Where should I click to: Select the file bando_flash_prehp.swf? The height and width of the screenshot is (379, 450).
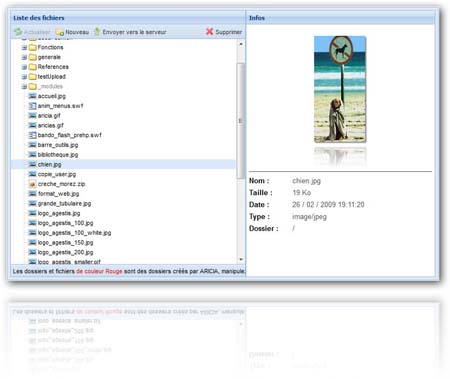click(x=69, y=135)
